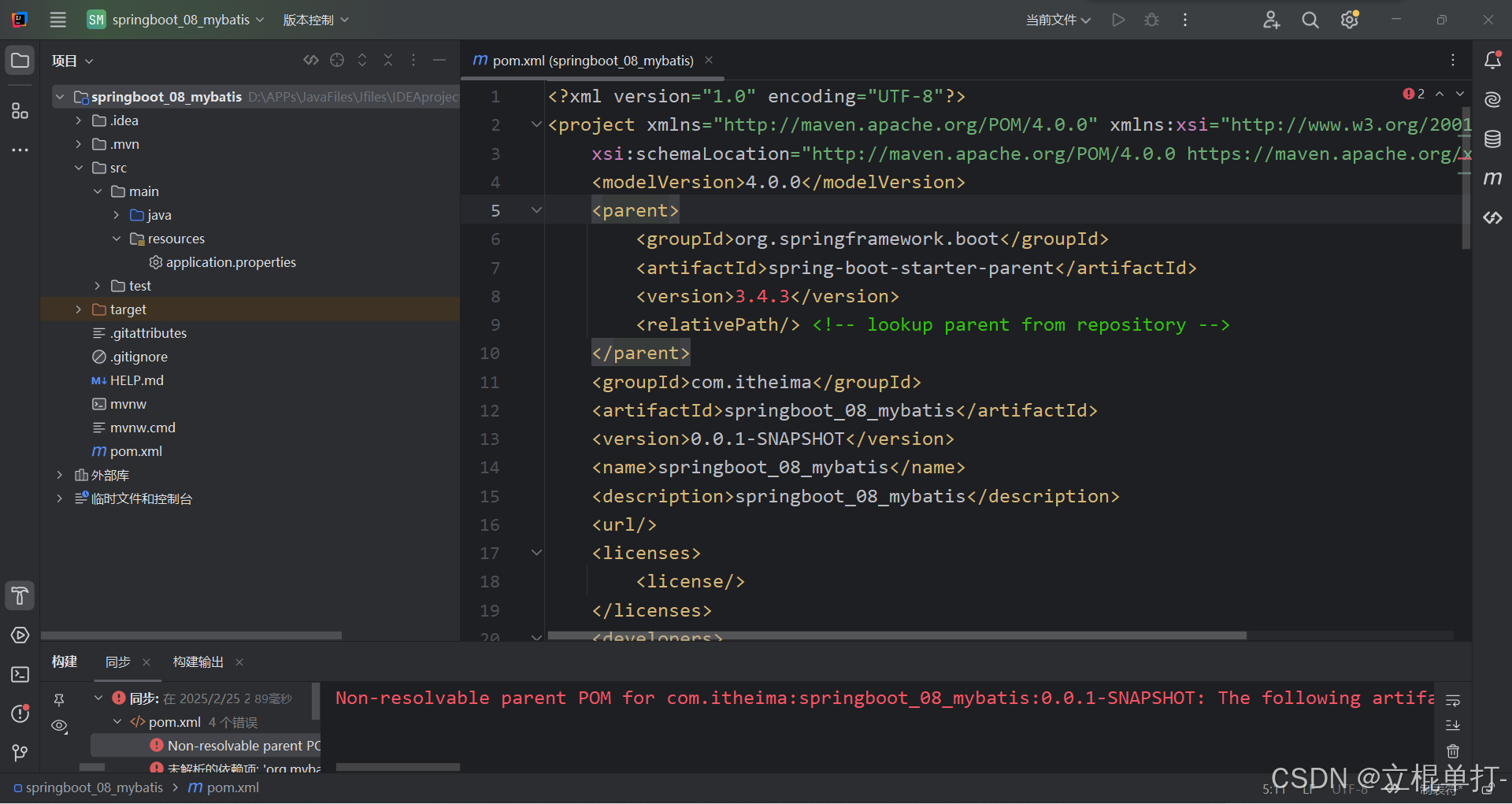Close the 构建输出 tab
Screen dimensions: 1512x804
tap(239, 662)
